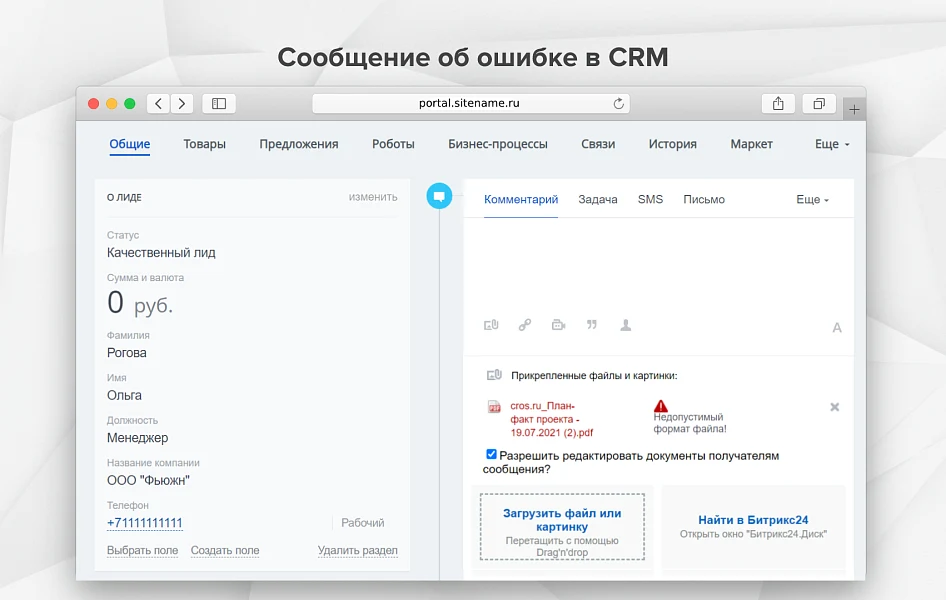Insert a quote with quotation icon
Viewport: 946px width, 600px height.
592,325
